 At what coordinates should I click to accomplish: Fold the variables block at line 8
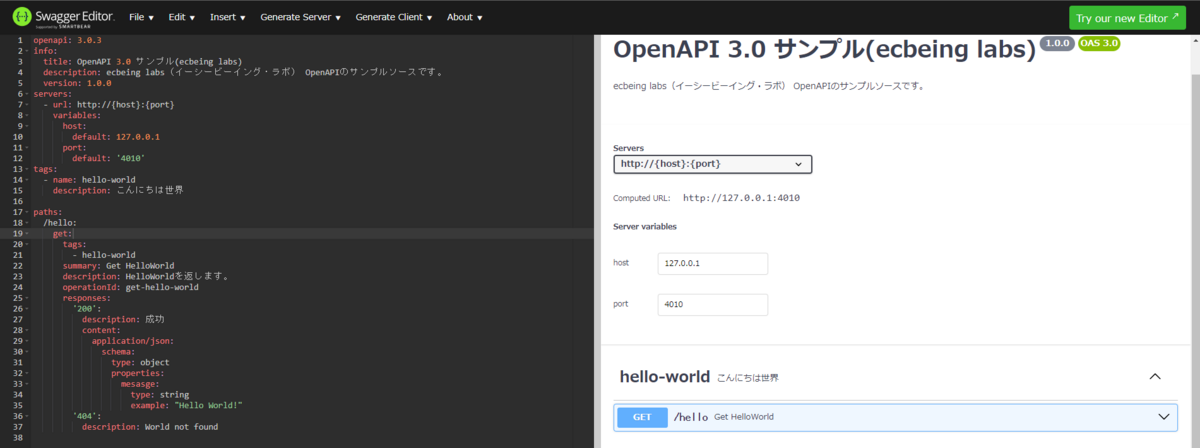27,115
